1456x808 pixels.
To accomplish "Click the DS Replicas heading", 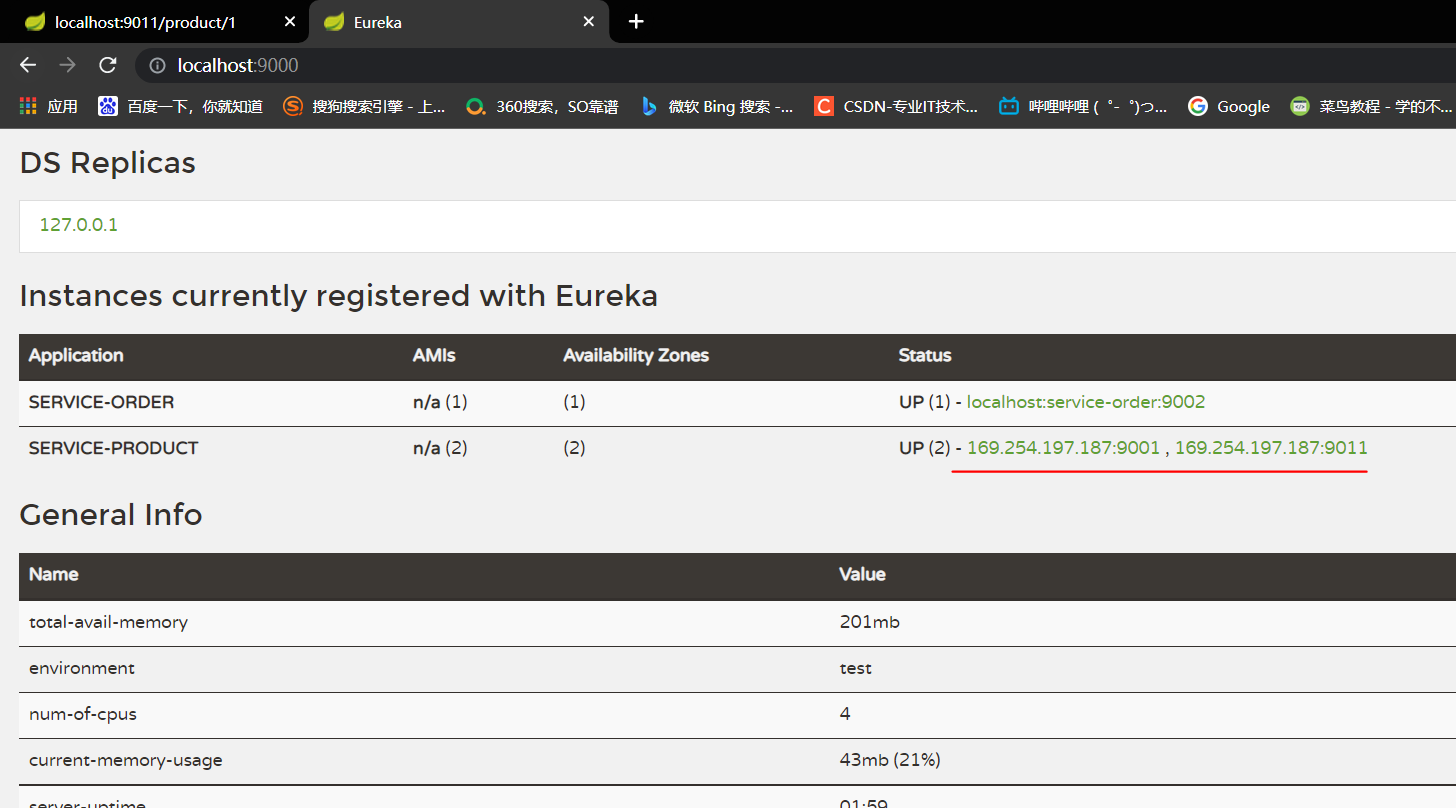I will pyautogui.click(x=108, y=163).
